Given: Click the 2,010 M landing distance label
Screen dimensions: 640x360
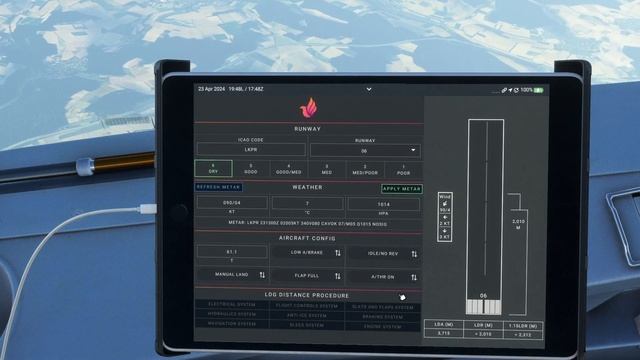Looking at the screenshot, I should [518, 224].
